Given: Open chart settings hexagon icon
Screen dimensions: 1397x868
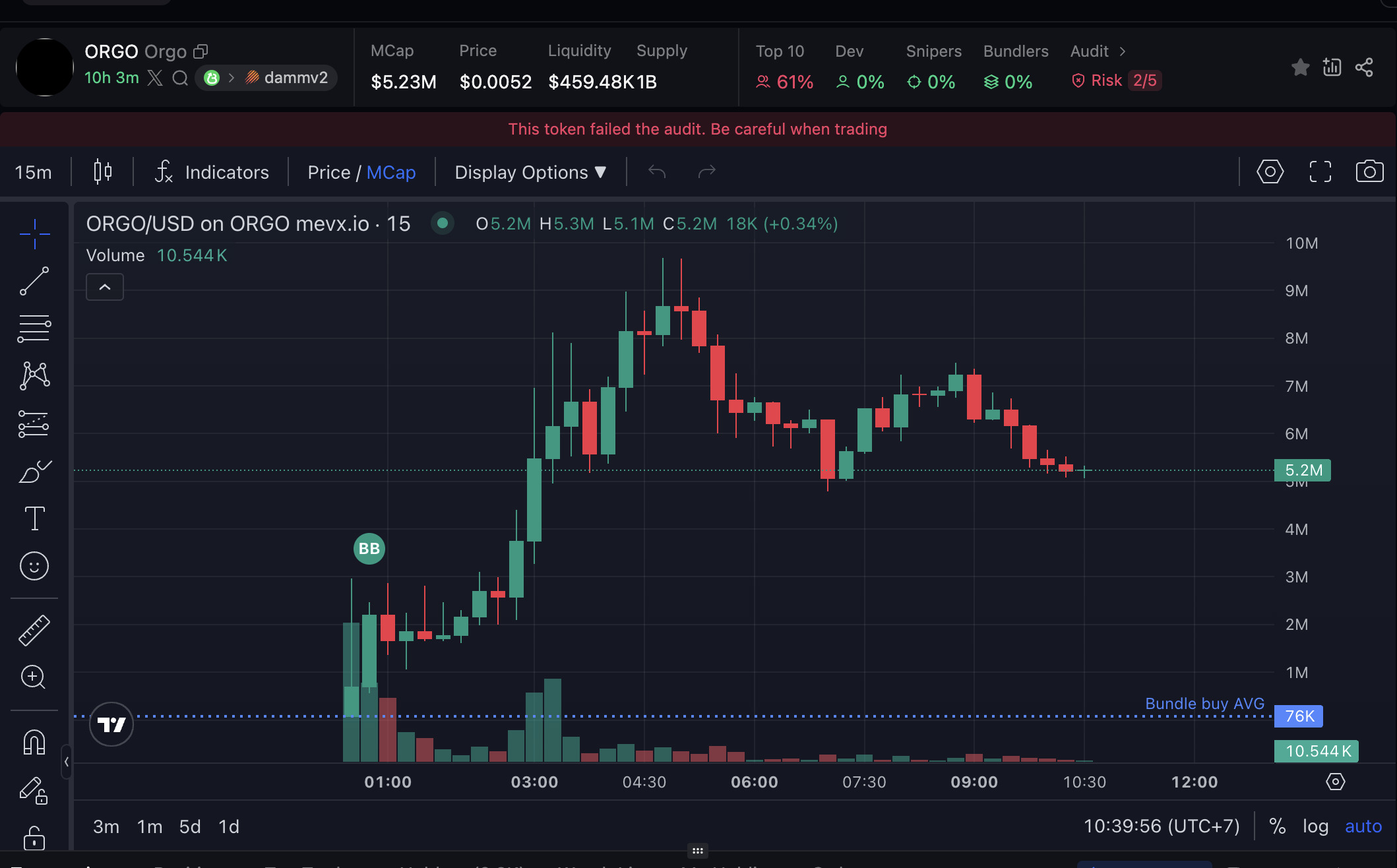Looking at the screenshot, I should click(x=1270, y=172).
